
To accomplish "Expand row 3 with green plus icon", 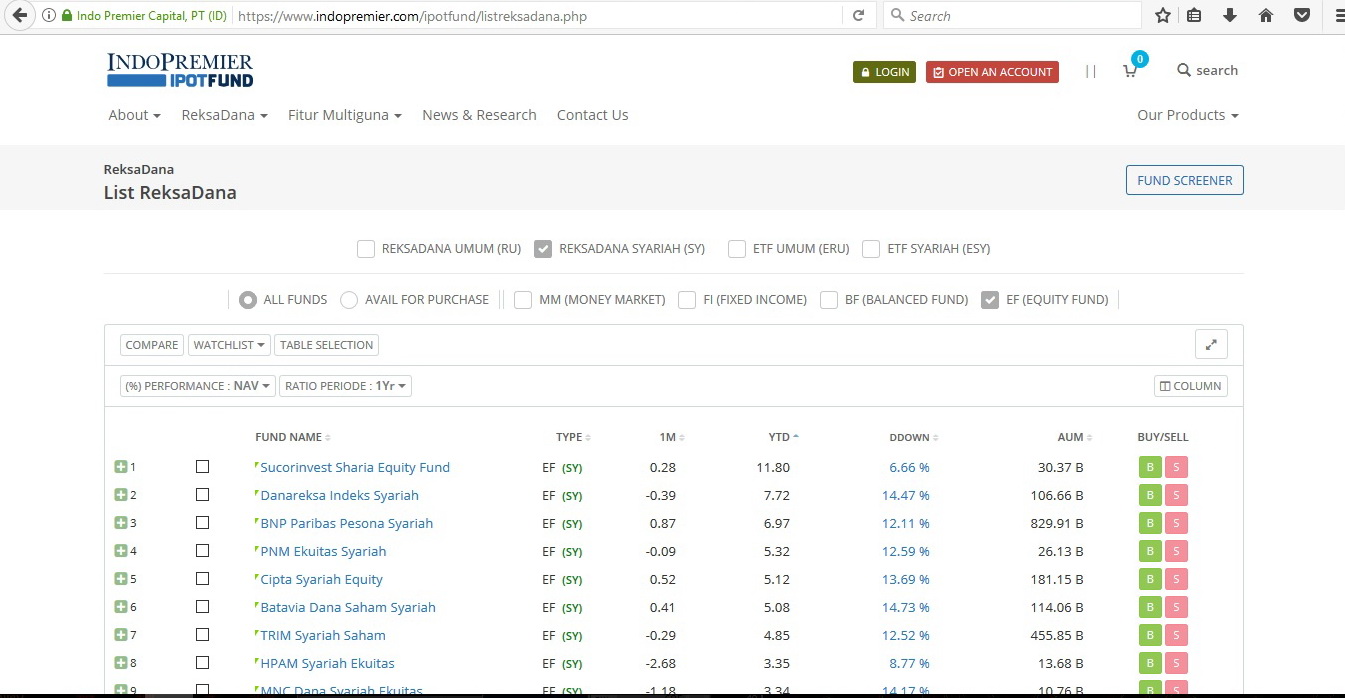I will 120,523.
